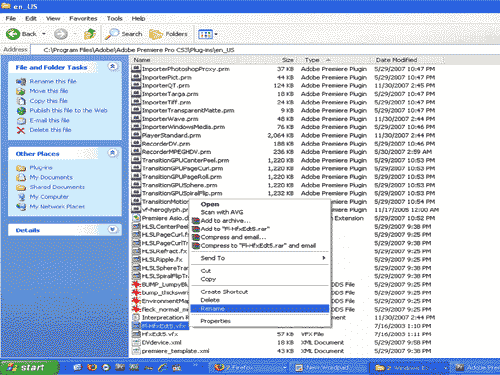The width and height of the screenshot is (500, 375).
Task: Open the 2 Windows Explorer taskbar group
Action: [409, 368]
